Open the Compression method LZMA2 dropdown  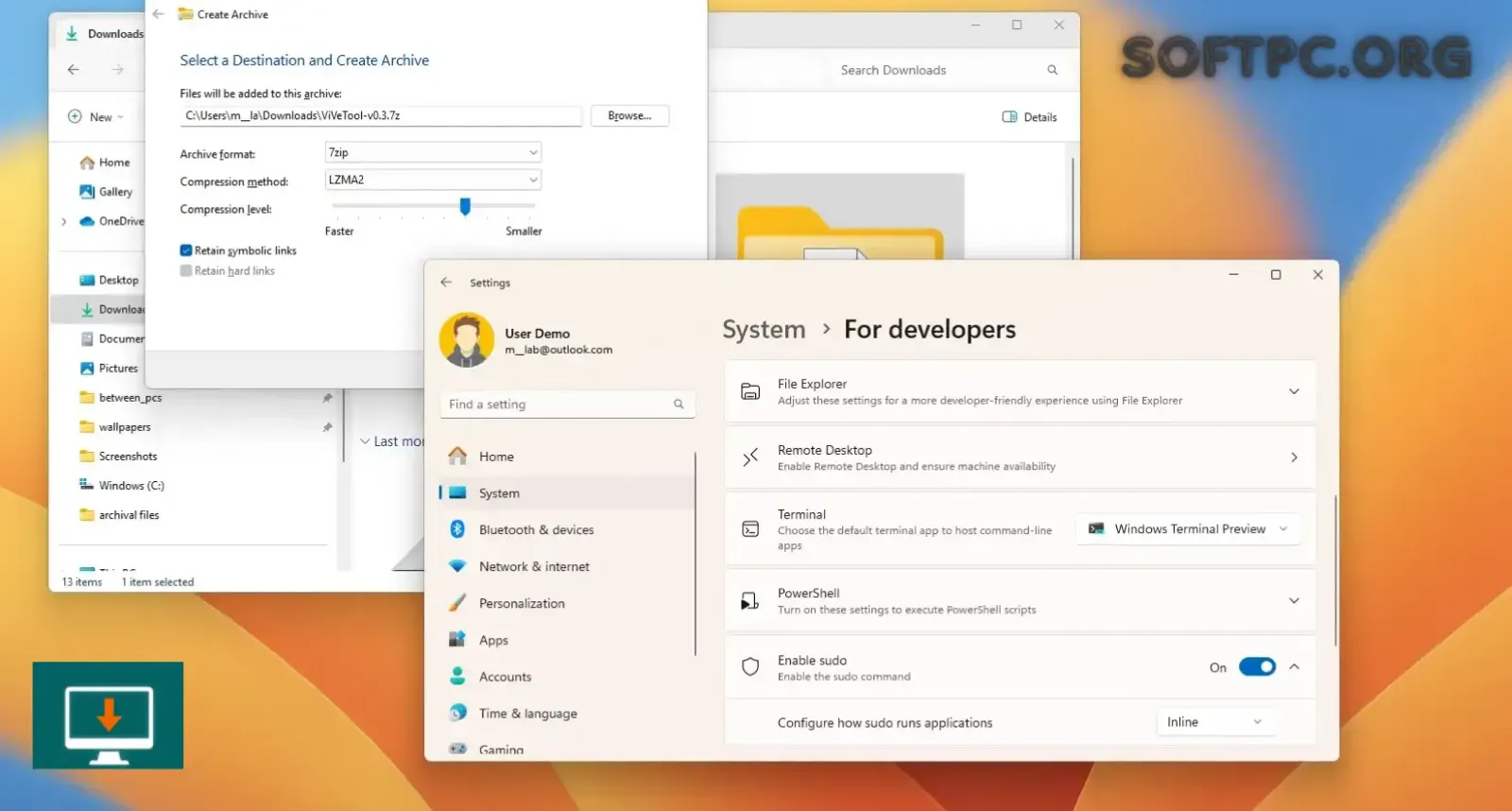433,180
